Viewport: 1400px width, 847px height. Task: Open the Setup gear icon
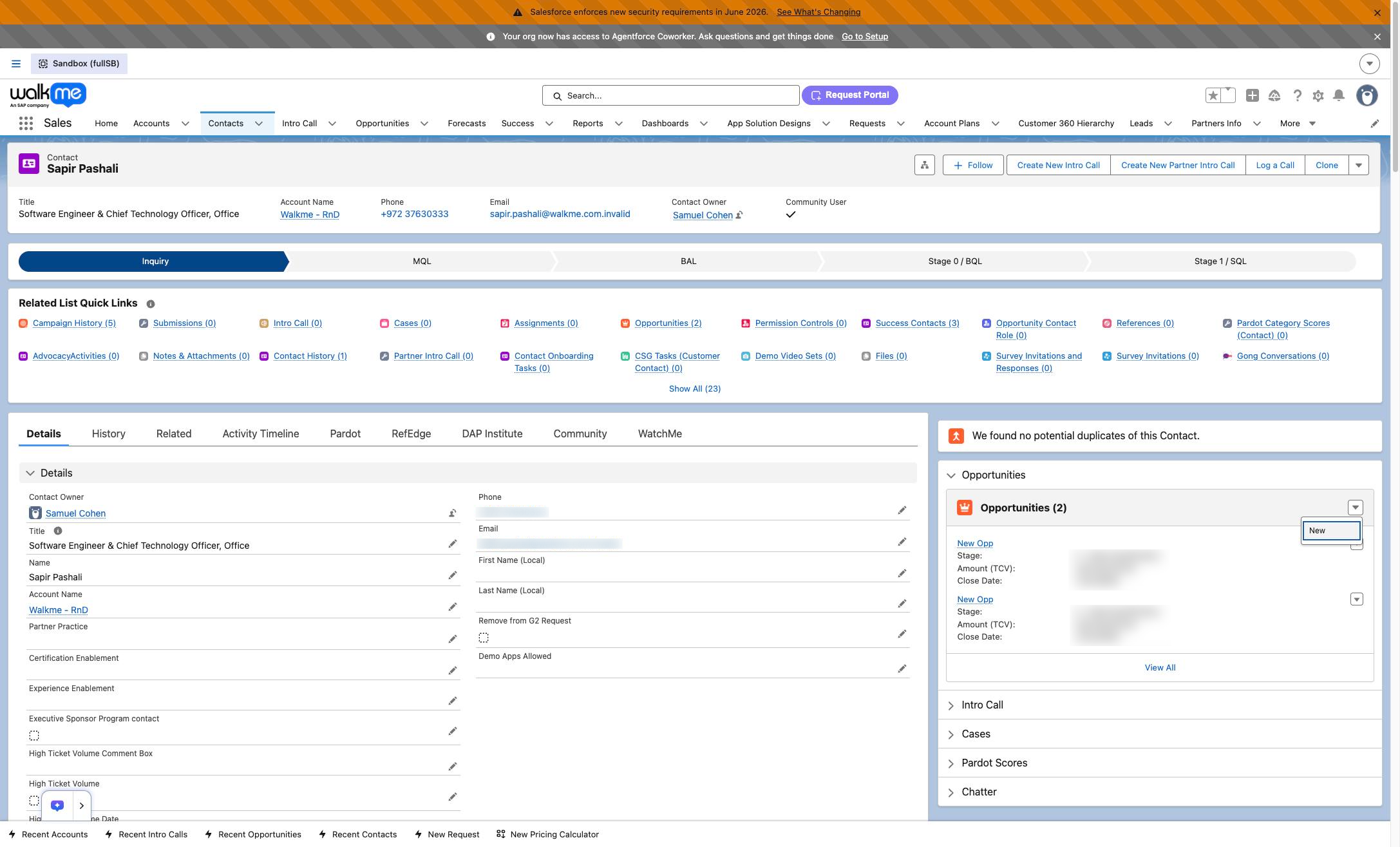1318,95
